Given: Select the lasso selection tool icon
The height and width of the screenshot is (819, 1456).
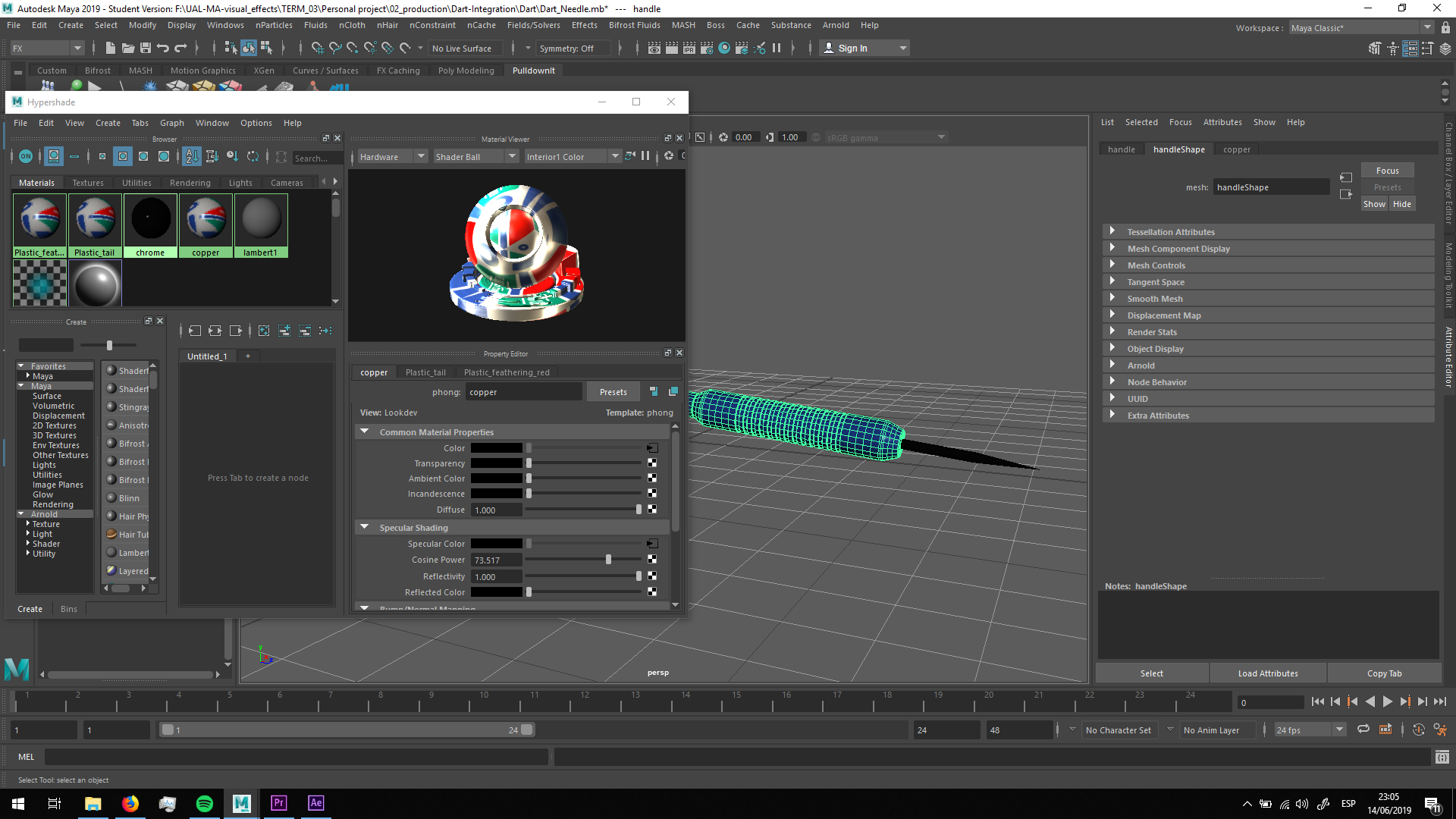Looking at the screenshot, I should tap(334, 49).
